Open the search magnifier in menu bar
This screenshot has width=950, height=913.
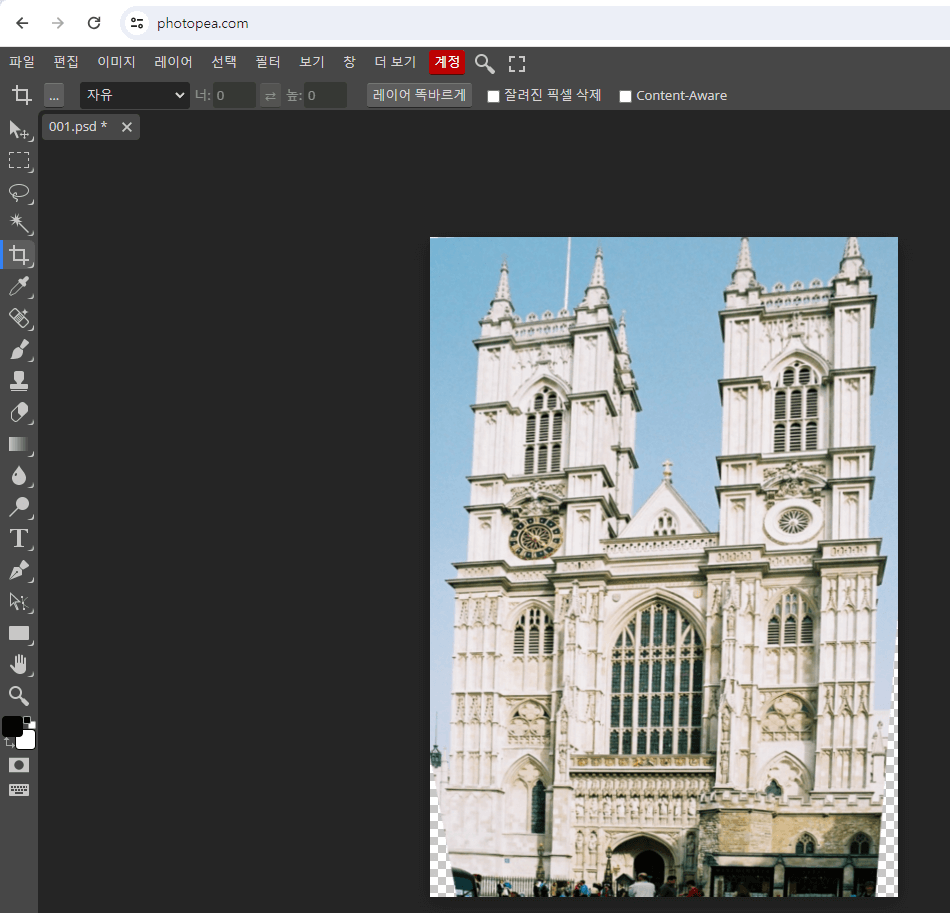484,63
